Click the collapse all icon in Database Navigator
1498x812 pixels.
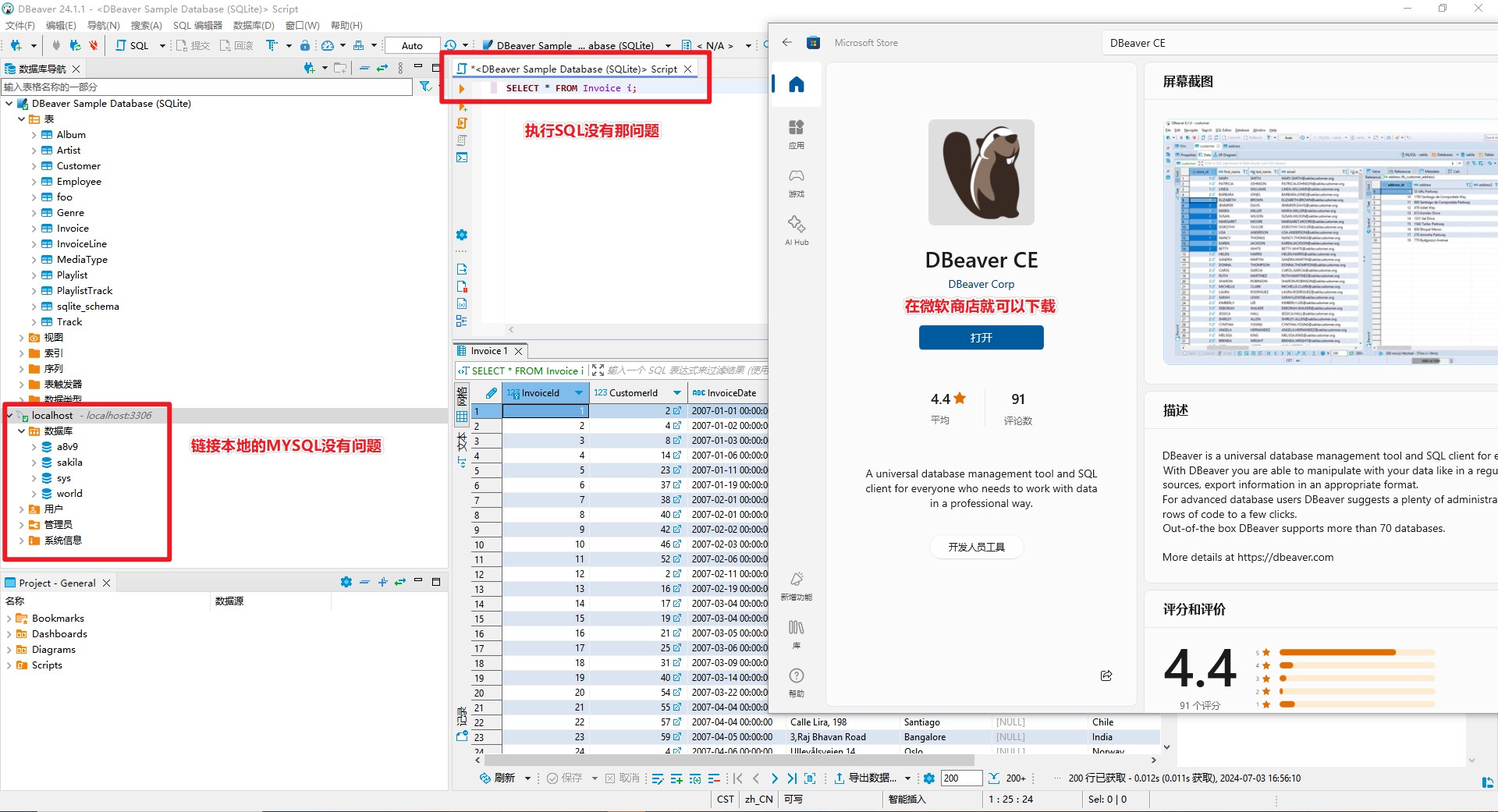364,69
